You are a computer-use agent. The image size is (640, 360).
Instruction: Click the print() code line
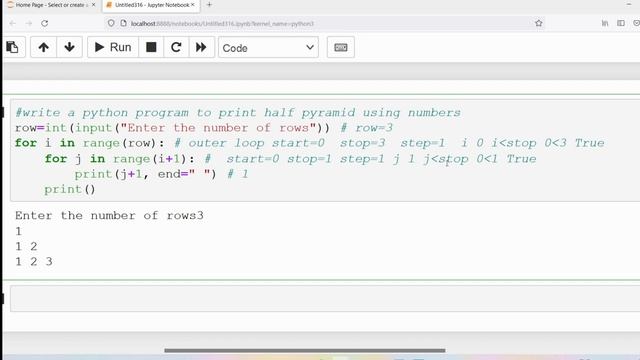70,189
